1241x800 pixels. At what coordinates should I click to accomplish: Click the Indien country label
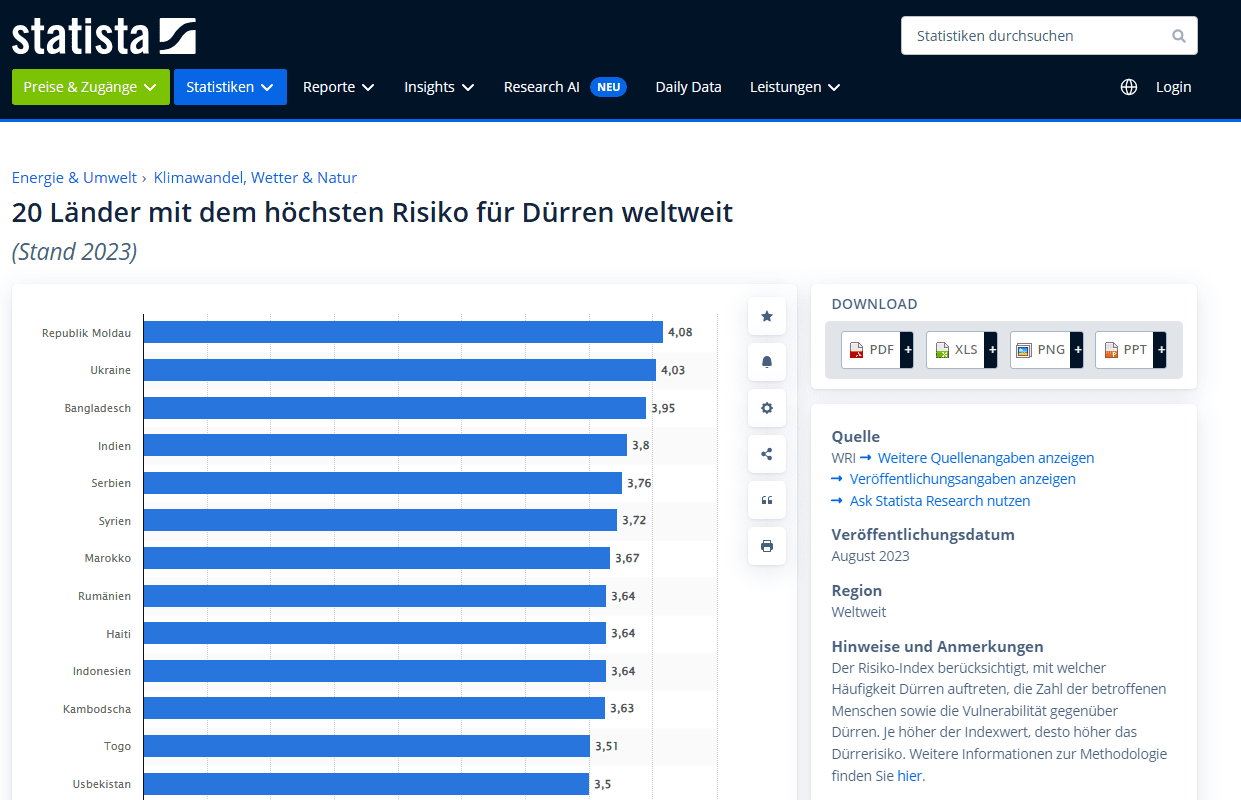114,446
